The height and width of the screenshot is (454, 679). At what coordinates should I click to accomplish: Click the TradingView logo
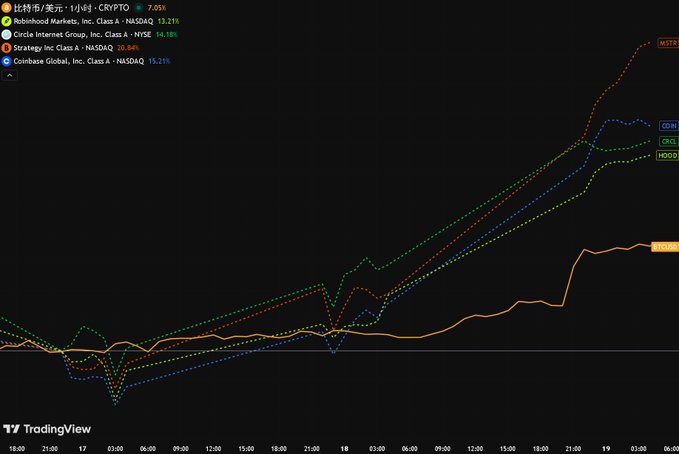click(47, 429)
